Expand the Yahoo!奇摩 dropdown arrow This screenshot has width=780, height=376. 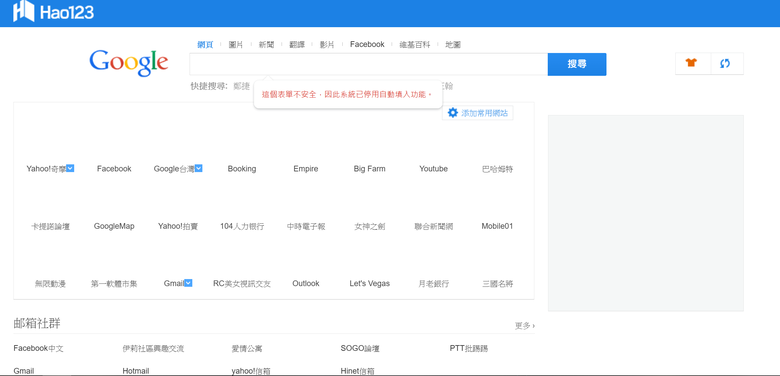[70, 168]
